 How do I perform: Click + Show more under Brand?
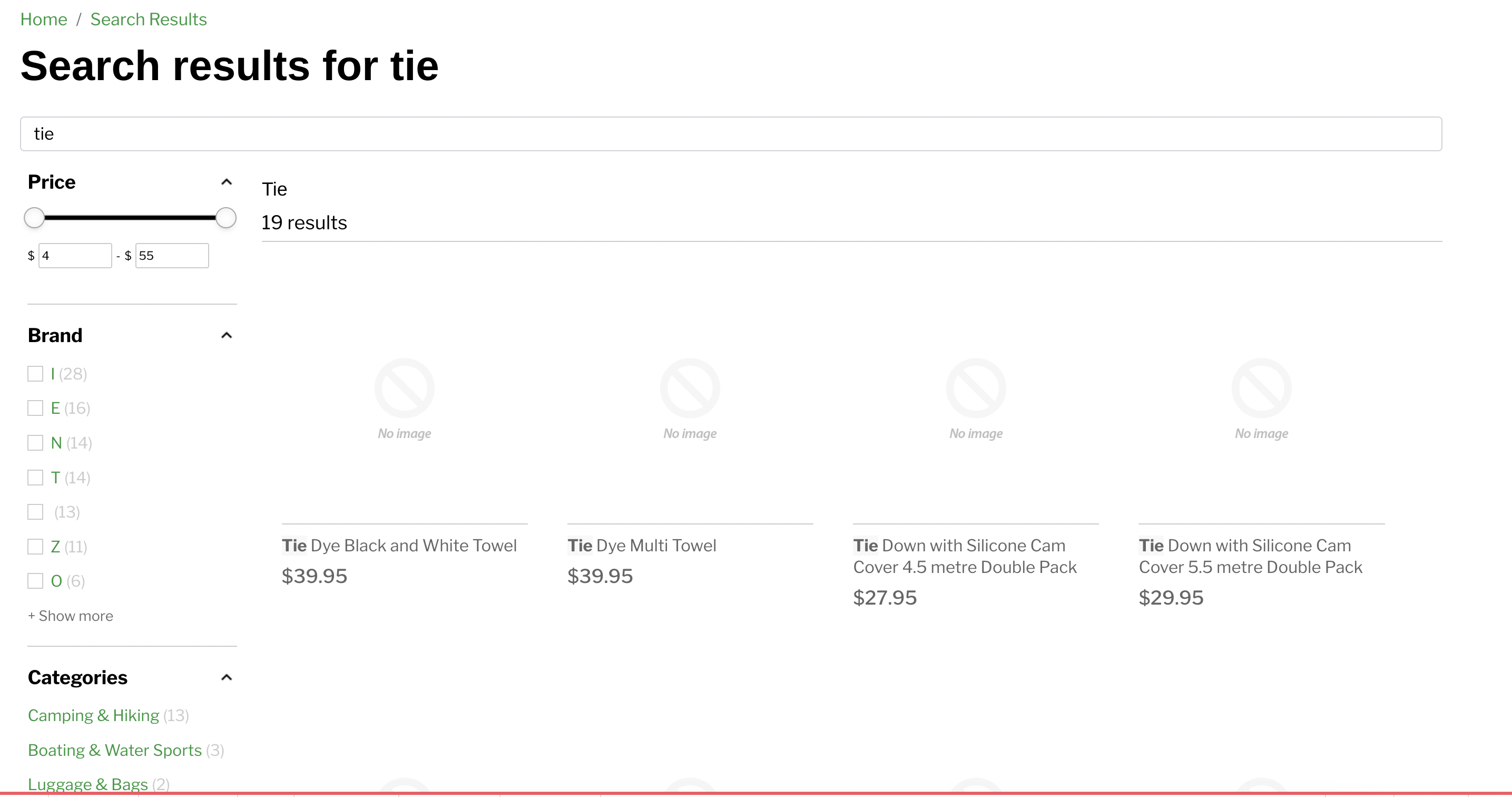(71, 616)
